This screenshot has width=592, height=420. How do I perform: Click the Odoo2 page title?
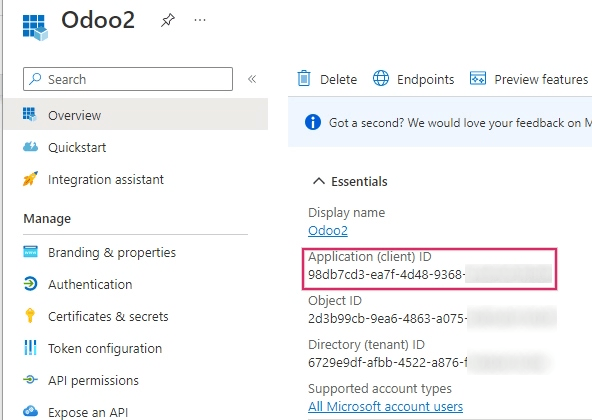tap(98, 20)
